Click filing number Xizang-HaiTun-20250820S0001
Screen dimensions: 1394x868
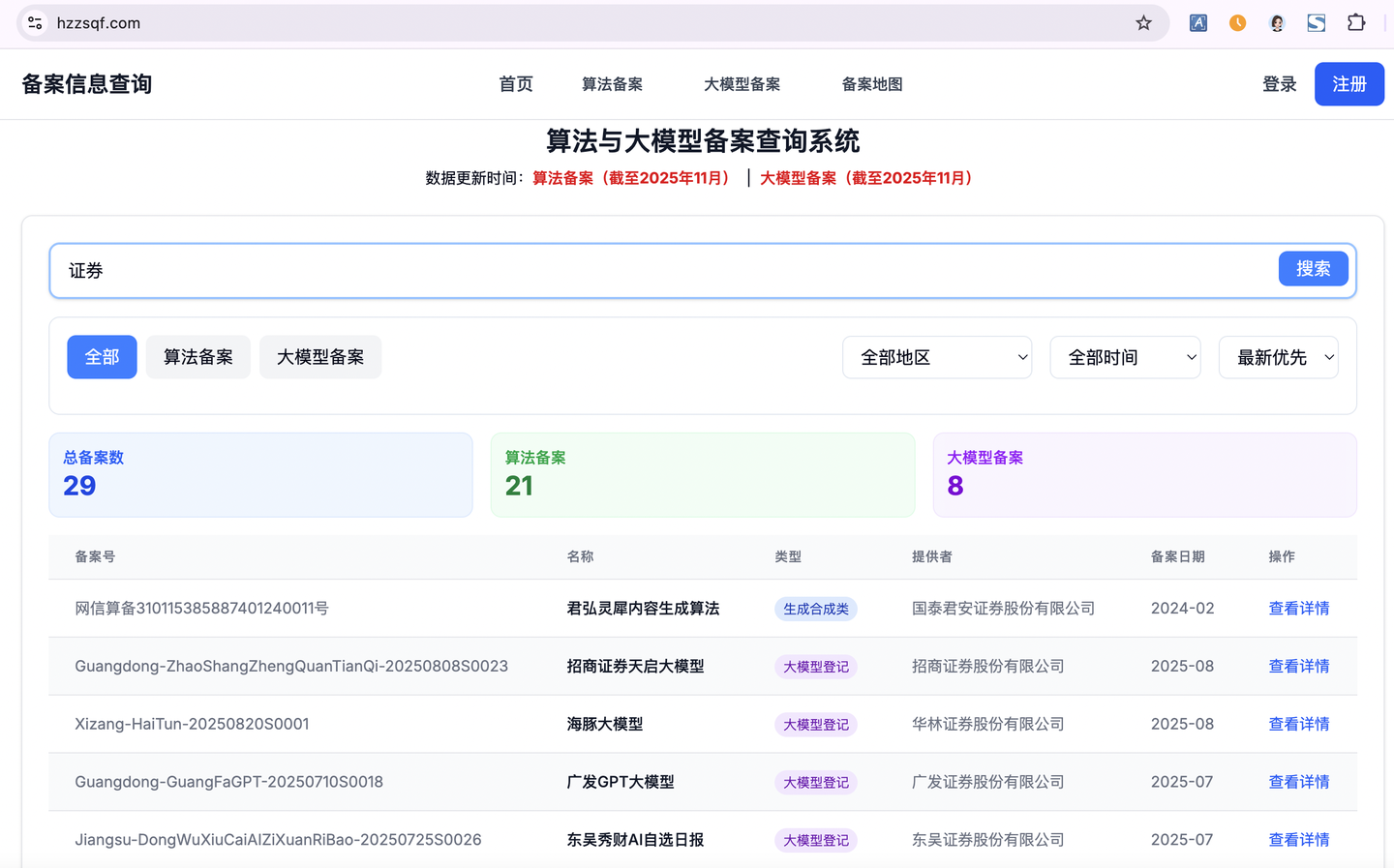pyautogui.click(x=192, y=725)
